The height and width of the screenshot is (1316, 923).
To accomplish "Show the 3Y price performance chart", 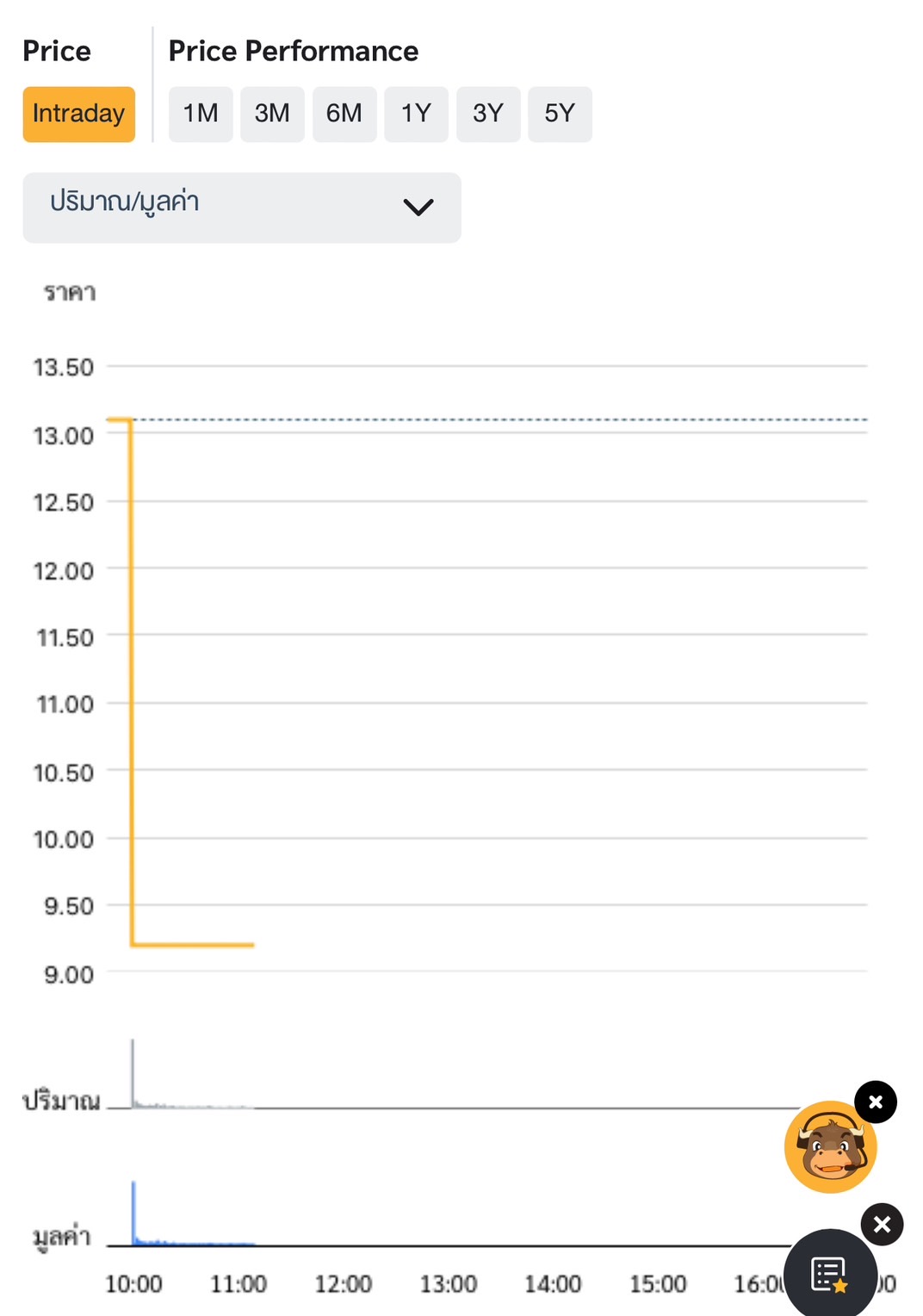I will click(487, 114).
